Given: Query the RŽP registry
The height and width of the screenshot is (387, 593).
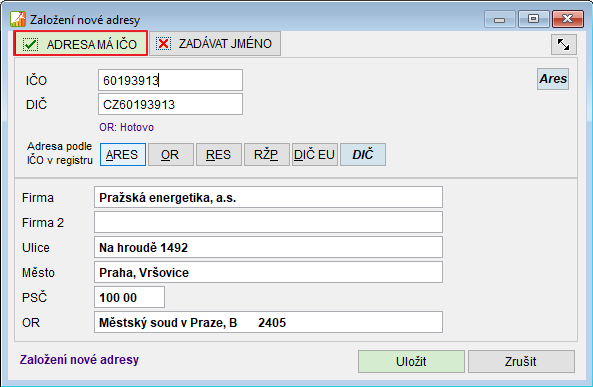Looking at the screenshot, I should point(267,155).
